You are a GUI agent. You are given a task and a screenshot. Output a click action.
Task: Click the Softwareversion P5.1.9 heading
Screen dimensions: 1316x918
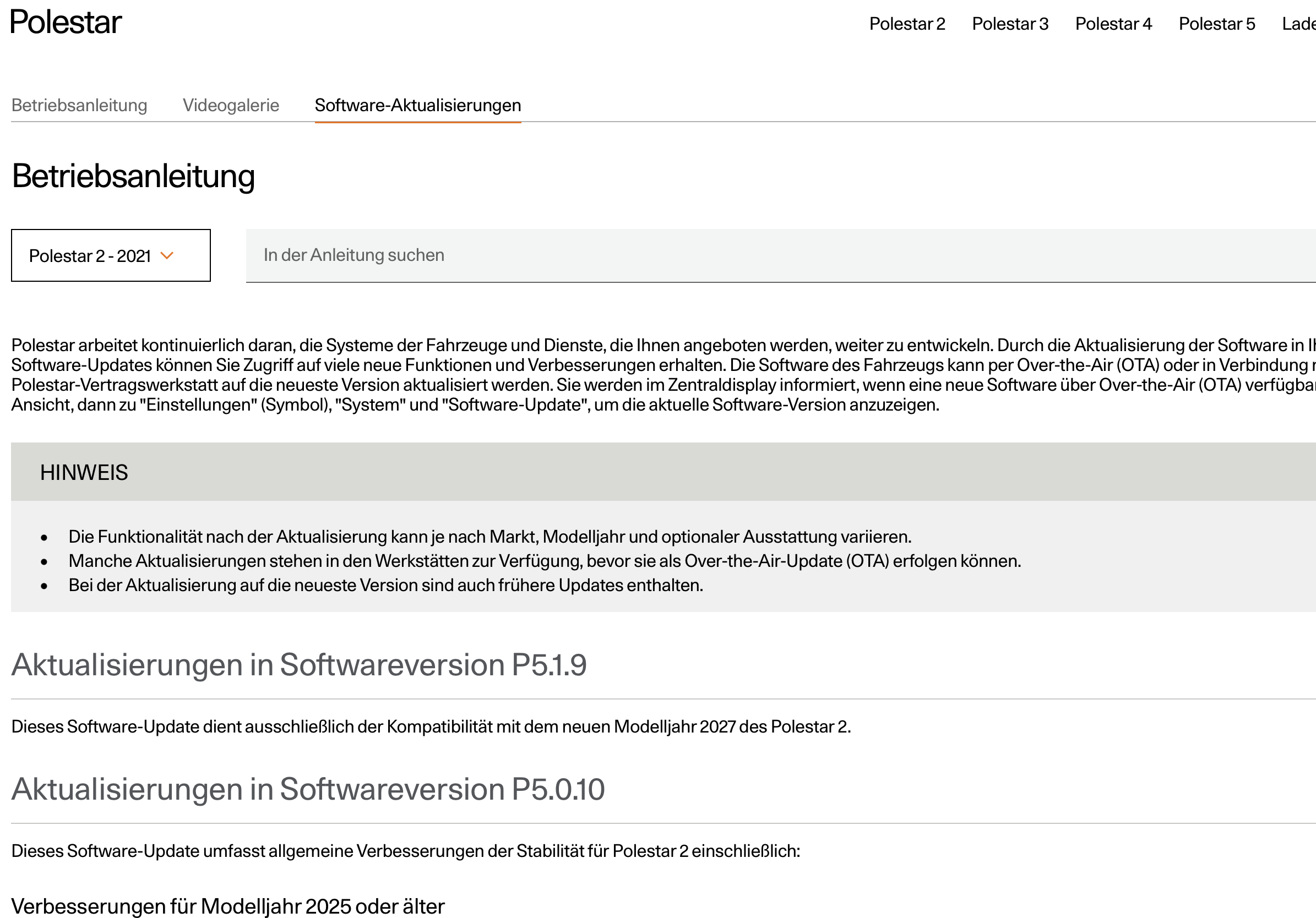click(x=298, y=665)
